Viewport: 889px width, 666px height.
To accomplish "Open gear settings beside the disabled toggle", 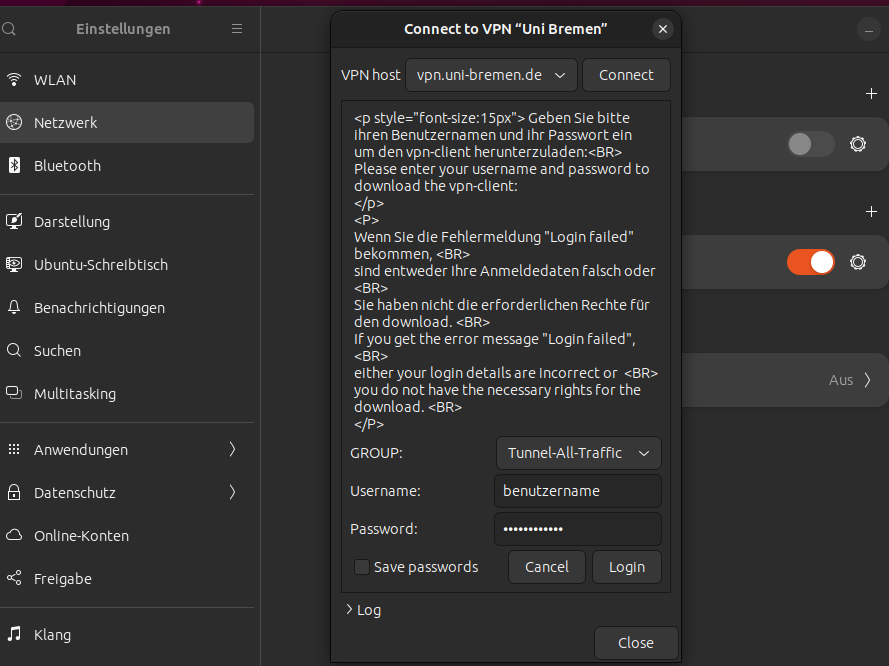I will point(857,144).
